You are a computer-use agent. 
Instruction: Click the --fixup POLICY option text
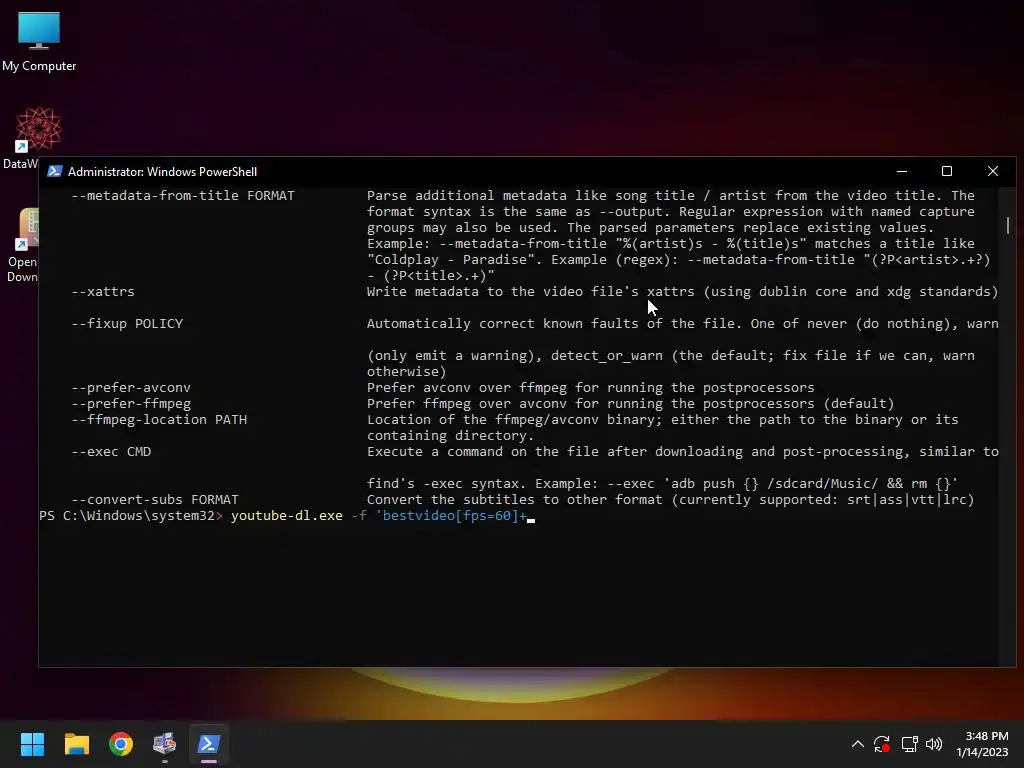pos(127,323)
